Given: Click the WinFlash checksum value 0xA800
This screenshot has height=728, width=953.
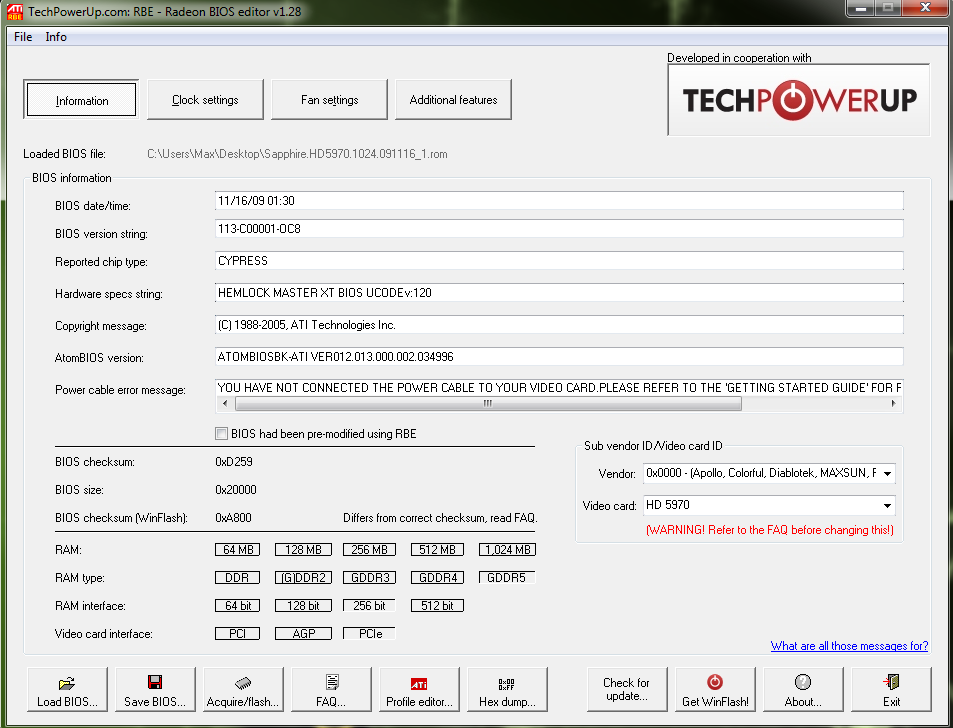Looking at the screenshot, I should pyautogui.click(x=233, y=518).
